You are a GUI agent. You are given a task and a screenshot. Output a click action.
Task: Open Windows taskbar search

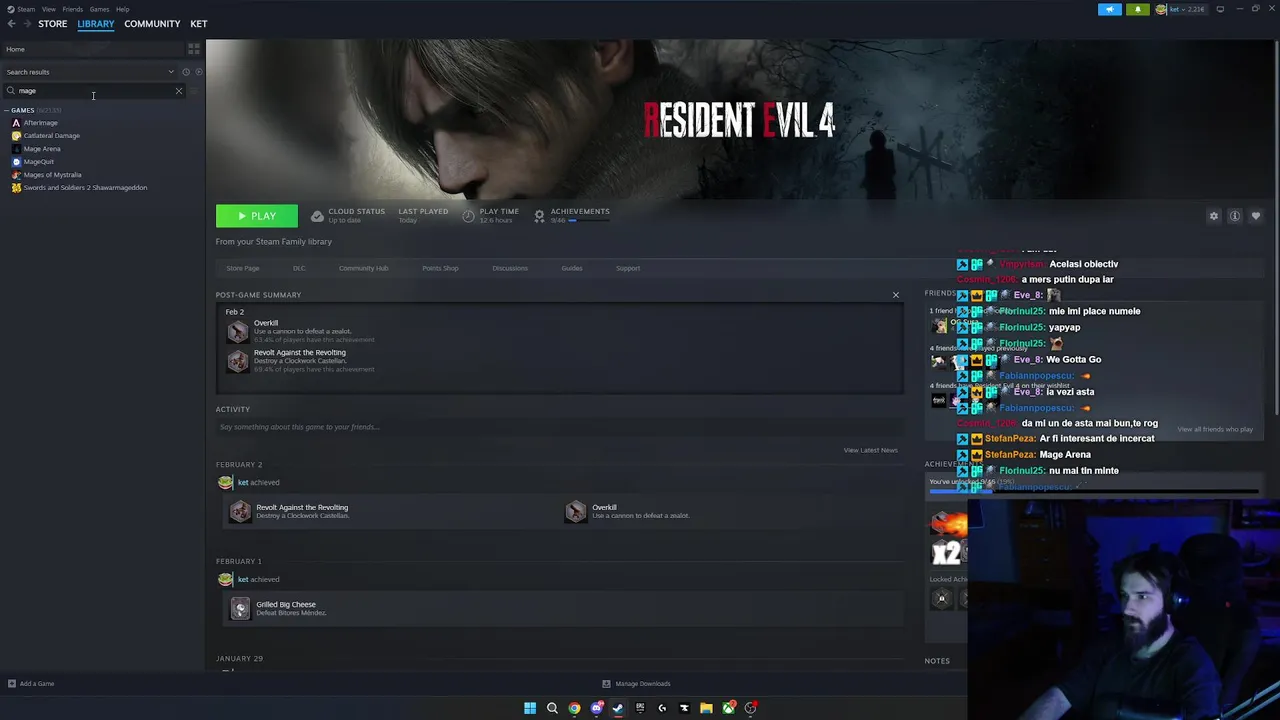click(x=552, y=708)
